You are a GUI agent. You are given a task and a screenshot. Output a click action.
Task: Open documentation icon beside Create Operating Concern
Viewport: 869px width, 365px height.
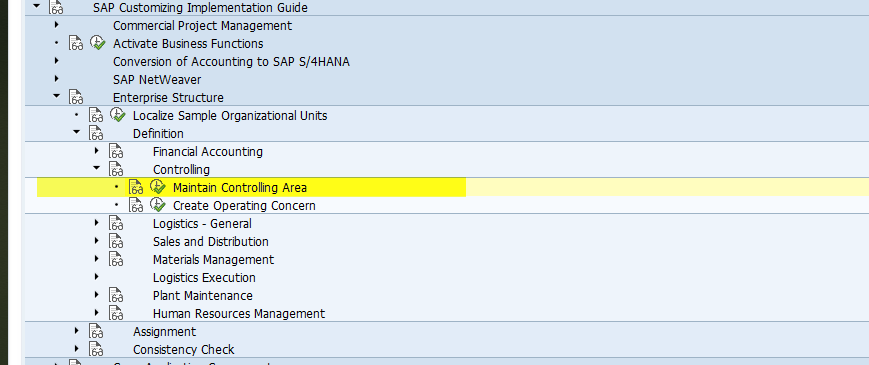pos(136,205)
